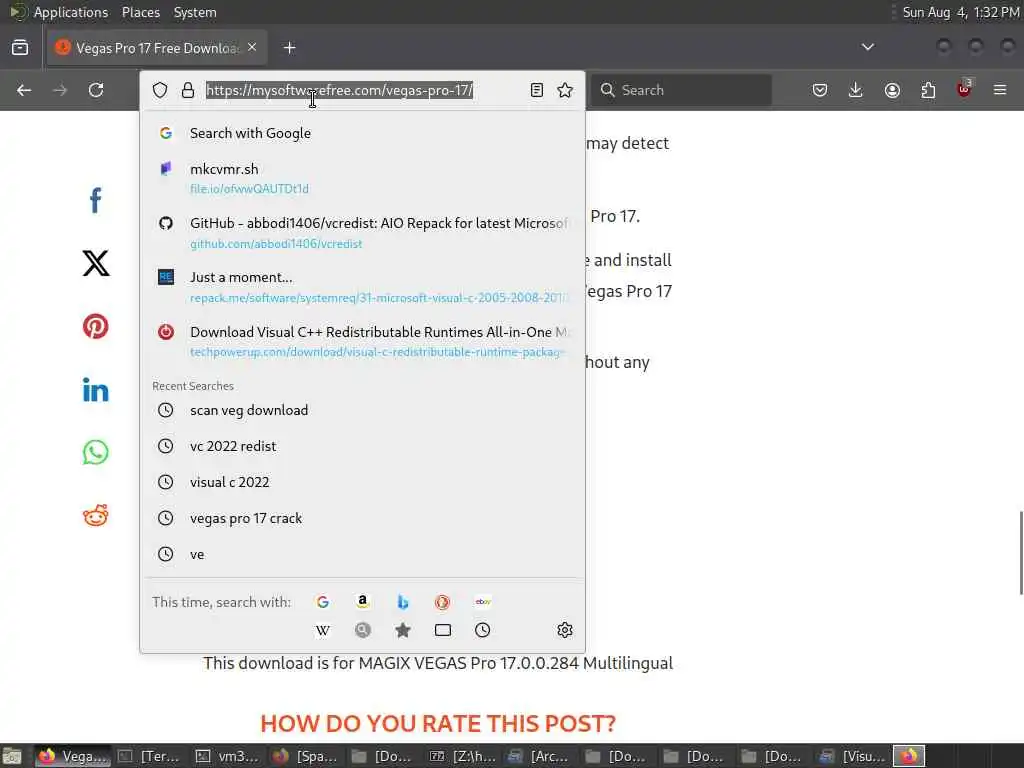Switch to vm3 taskbar window
The width and height of the screenshot is (1024, 768).
(228, 756)
